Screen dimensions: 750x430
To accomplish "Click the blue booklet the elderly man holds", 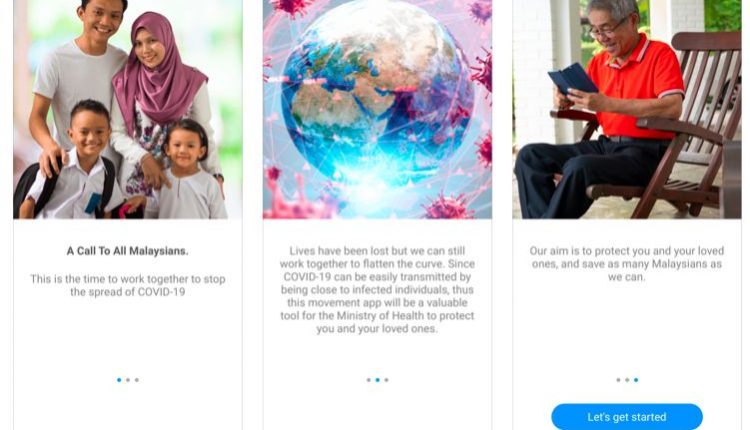I will [x=572, y=79].
